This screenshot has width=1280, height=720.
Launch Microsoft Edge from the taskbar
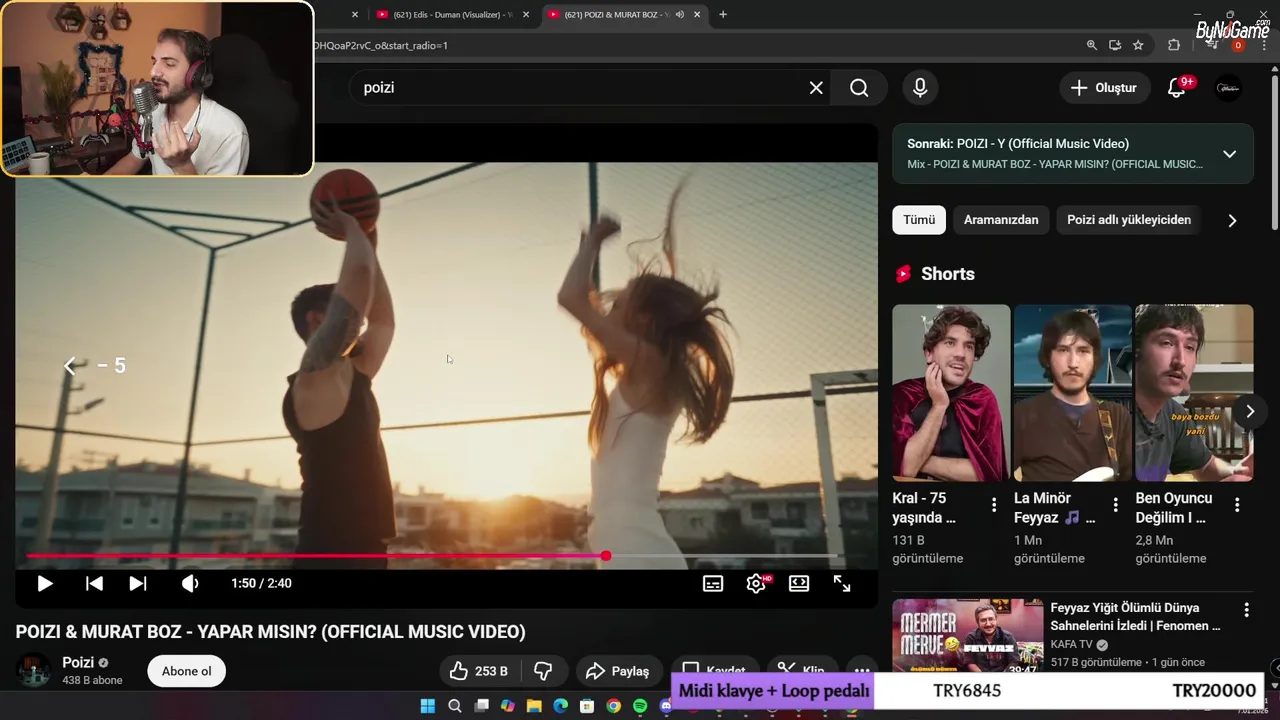[x=561, y=706]
